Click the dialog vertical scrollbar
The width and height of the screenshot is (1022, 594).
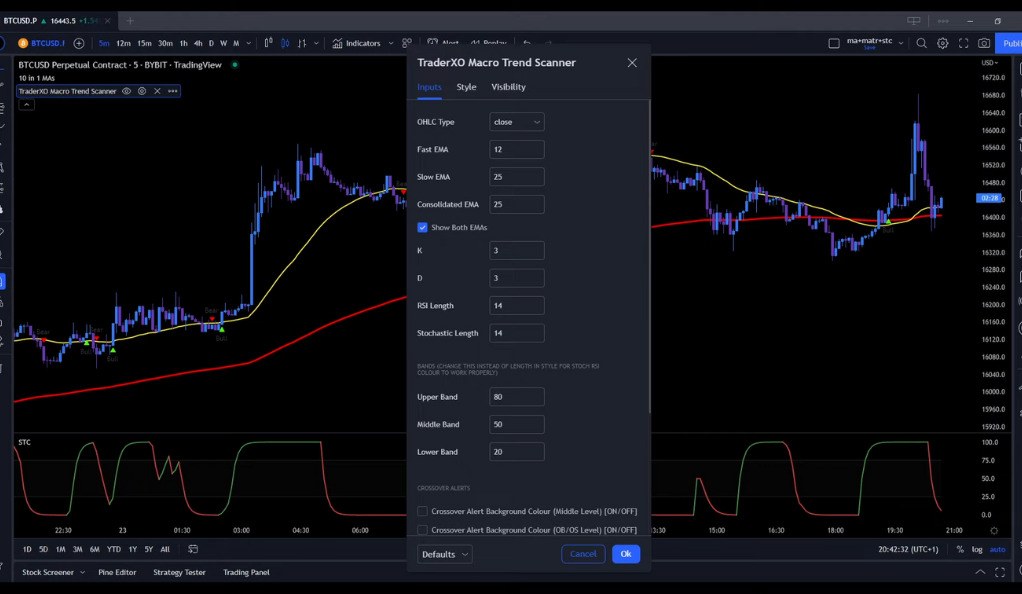(649, 257)
